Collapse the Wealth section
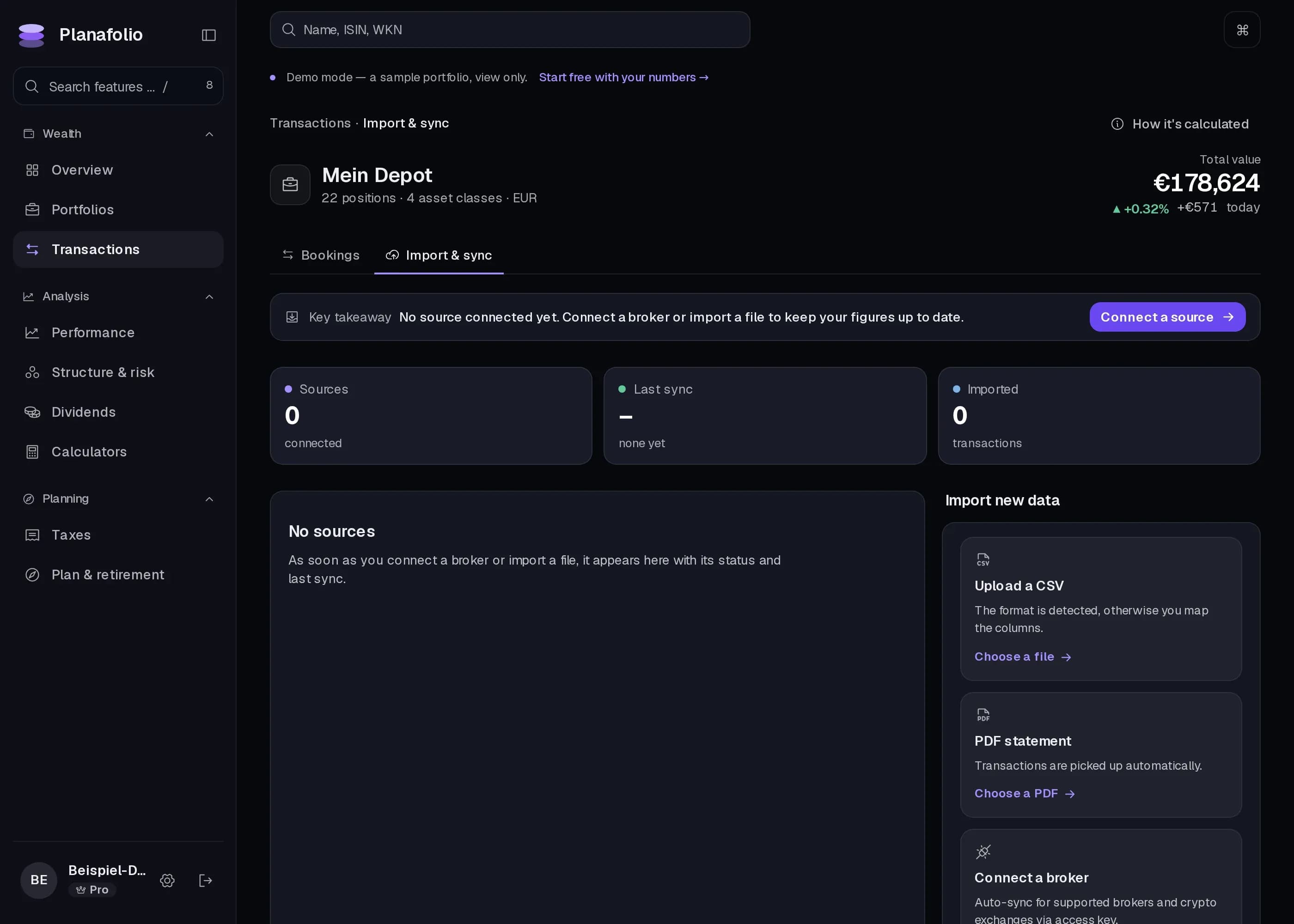Viewport: 1294px width, 924px height. tap(209, 134)
